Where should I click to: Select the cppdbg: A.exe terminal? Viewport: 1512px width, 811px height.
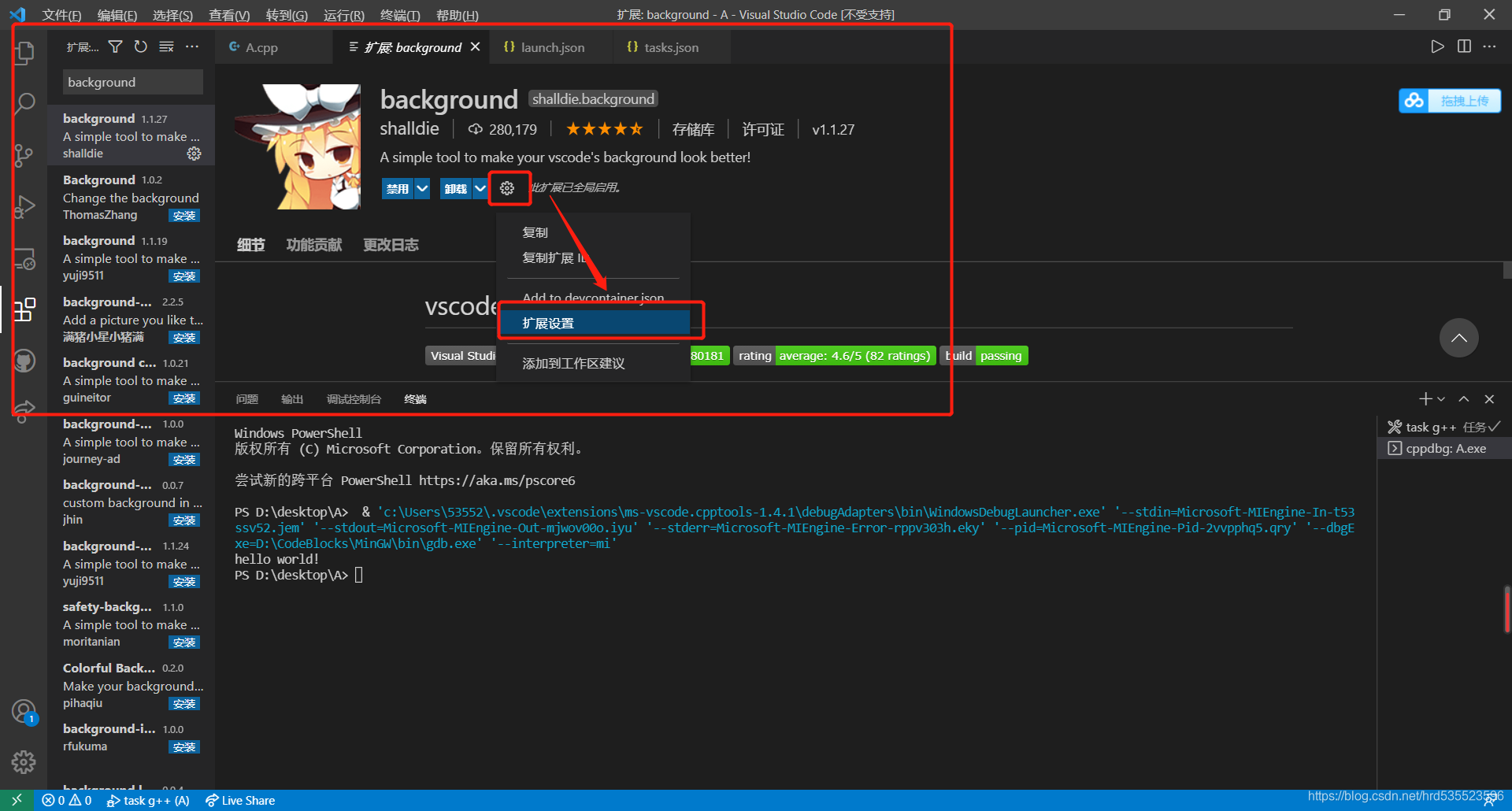[1444, 448]
